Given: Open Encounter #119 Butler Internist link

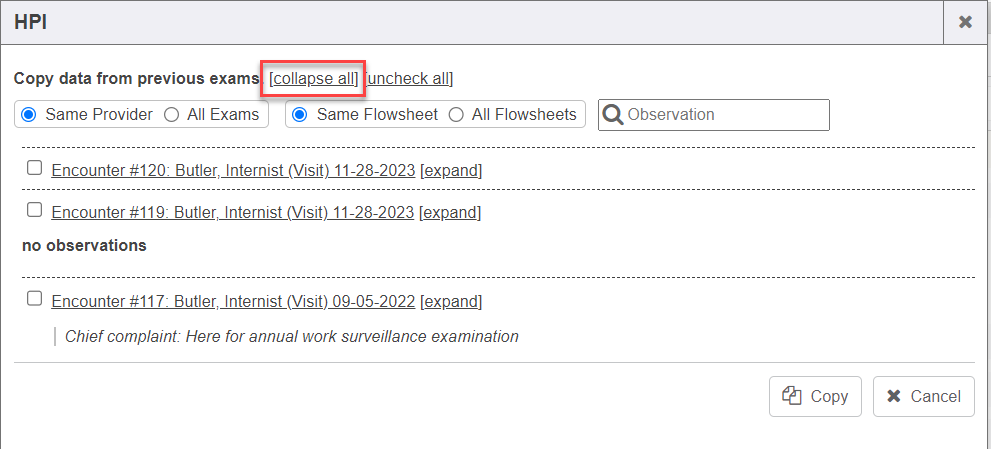Looking at the screenshot, I should click(x=232, y=212).
